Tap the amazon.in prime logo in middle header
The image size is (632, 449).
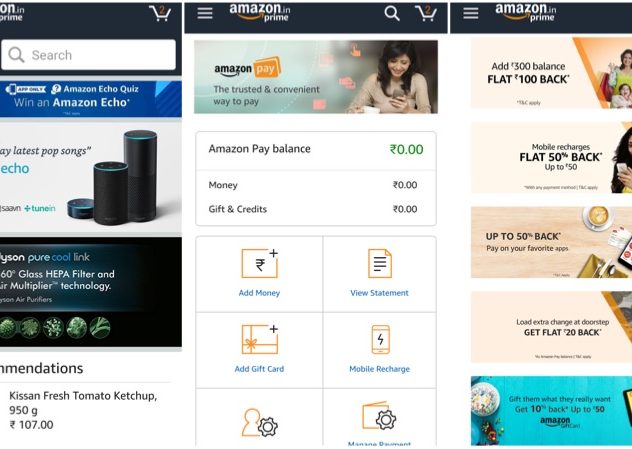[260, 12]
